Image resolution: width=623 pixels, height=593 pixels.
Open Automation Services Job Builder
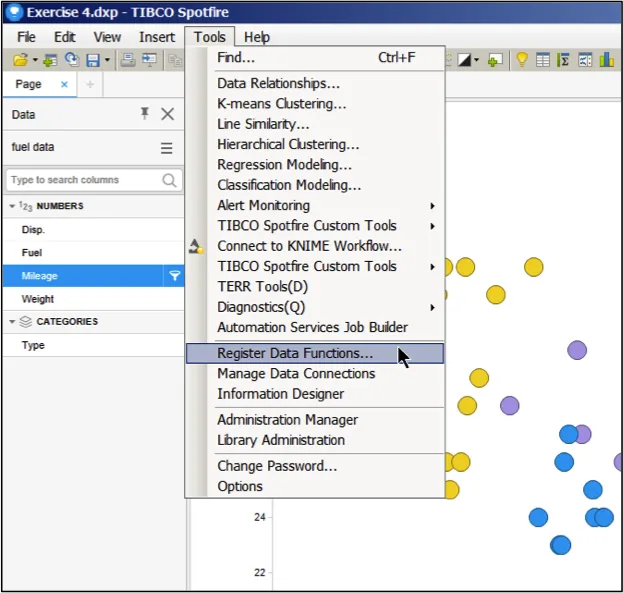click(315, 328)
